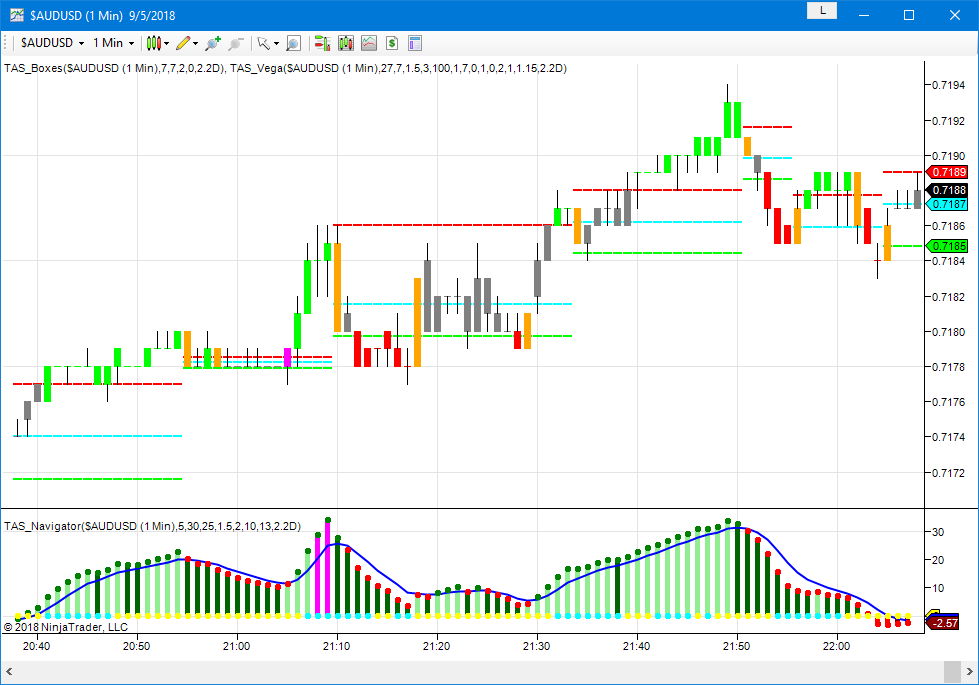Image resolution: width=979 pixels, height=685 pixels.
Task: Click the NinjaTrader chart window icon
Action: pos(16,15)
